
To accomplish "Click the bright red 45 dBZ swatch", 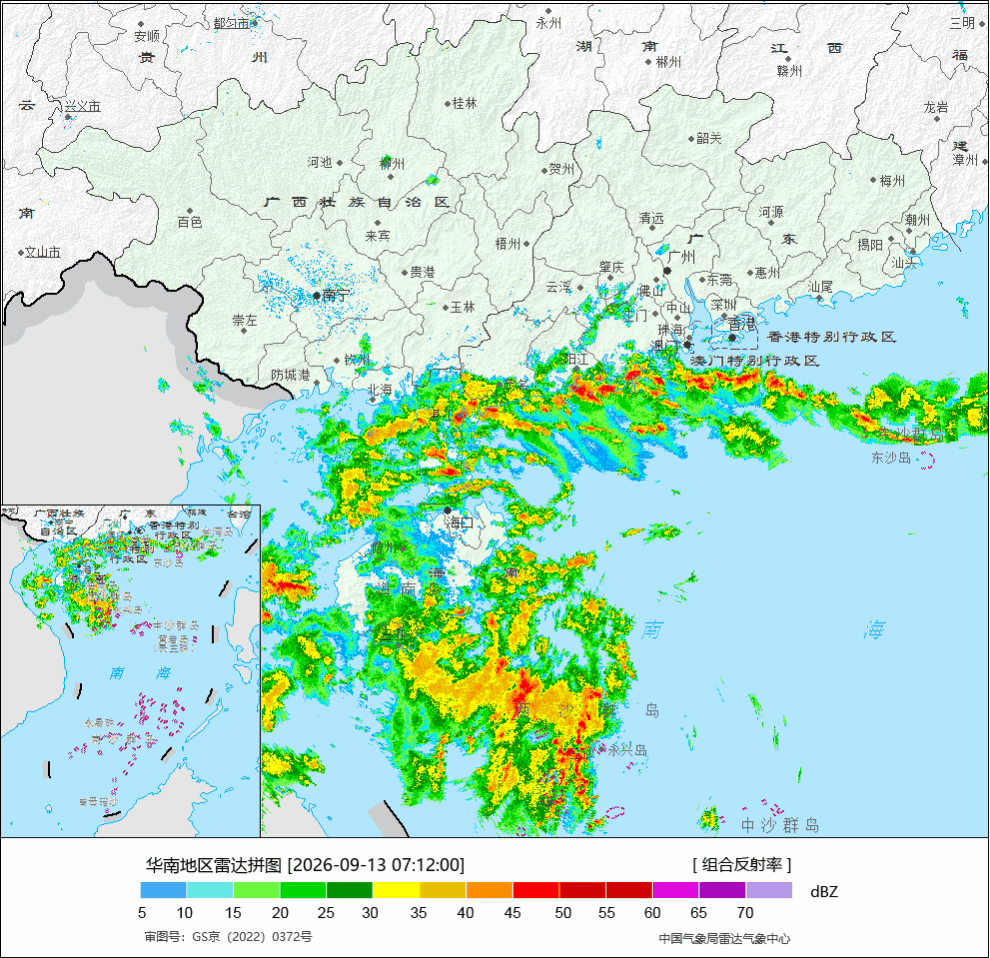I will tap(536, 890).
